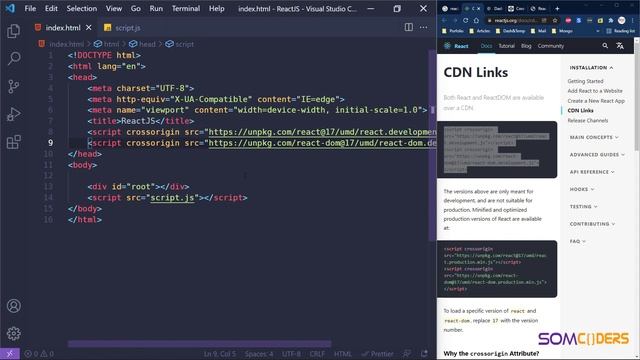Open the Extensions view
Screen dimensions: 640x360
13,142
